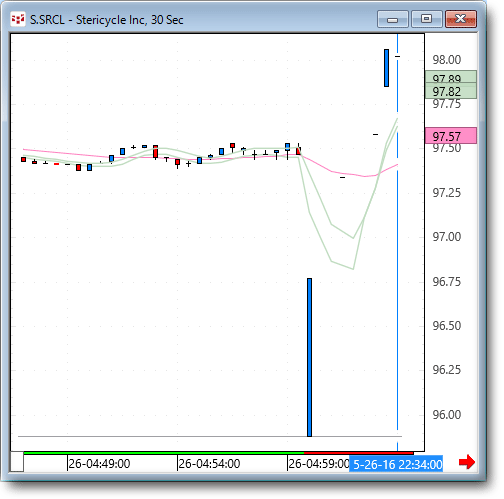Viewport: 504px width, 499px height.
Task: Click the red scroll-forward arrow
Action: tap(467, 462)
